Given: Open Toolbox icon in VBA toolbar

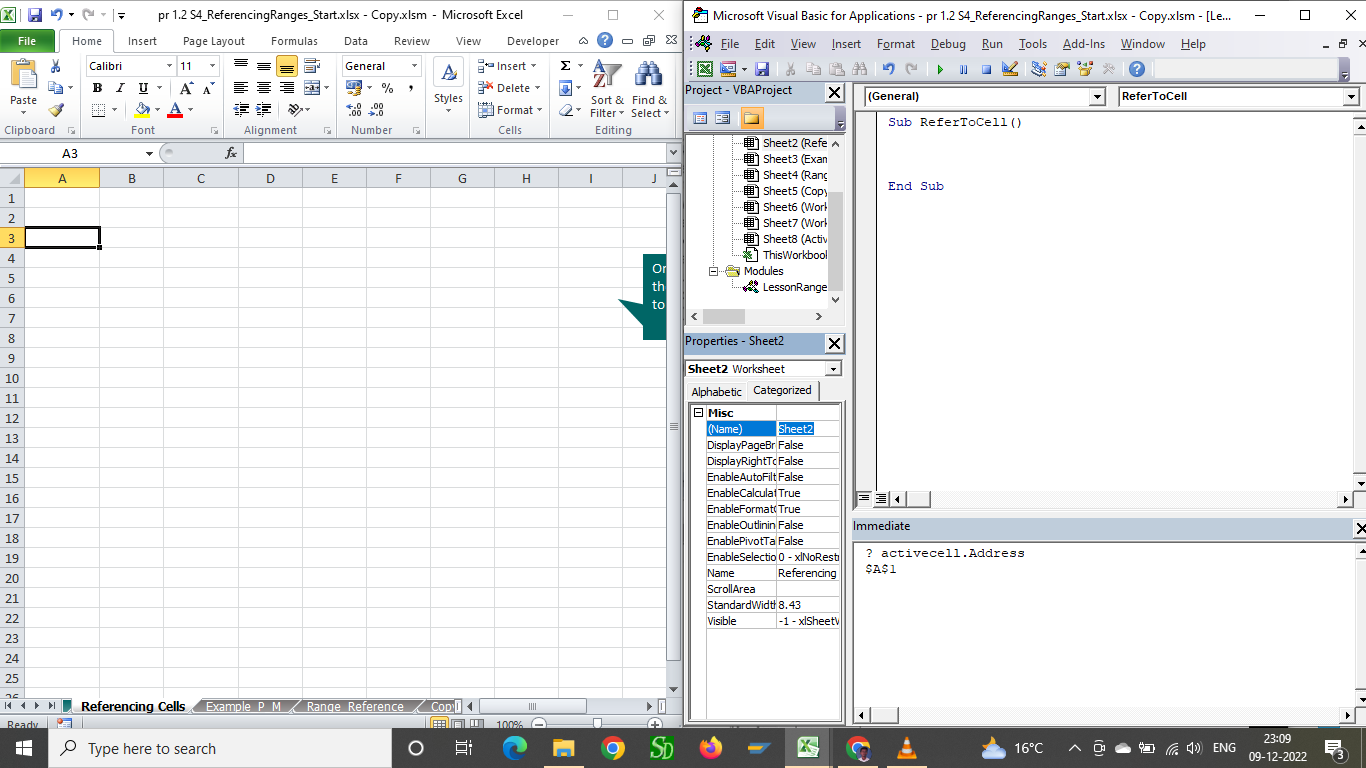Looking at the screenshot, I should (1108, 69).
